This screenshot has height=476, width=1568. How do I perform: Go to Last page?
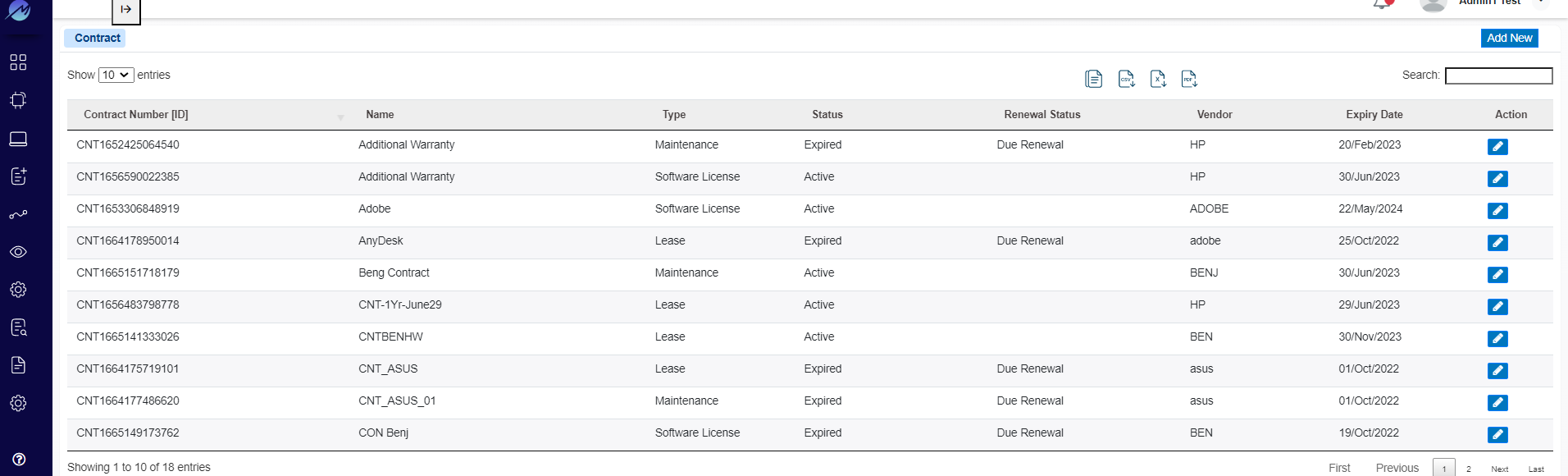(1536, 469)
